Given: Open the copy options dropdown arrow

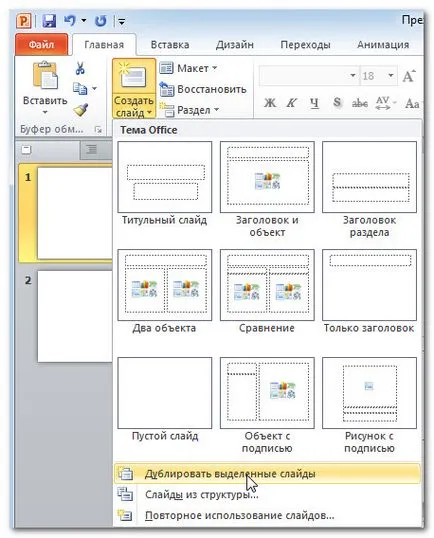Looking at the screenshot, I should [94, 89].
